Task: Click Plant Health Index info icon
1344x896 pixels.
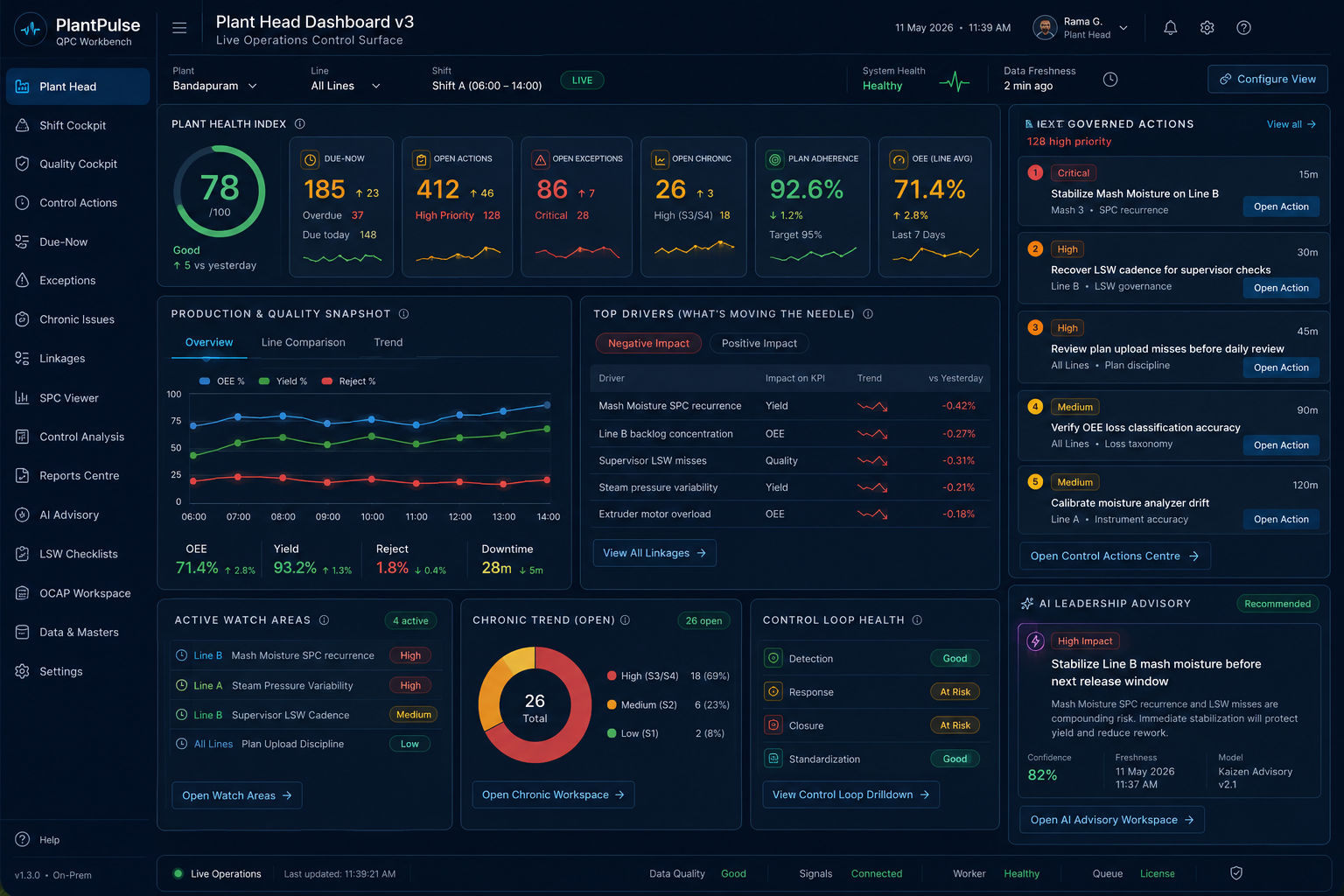Action: (300, 124)
